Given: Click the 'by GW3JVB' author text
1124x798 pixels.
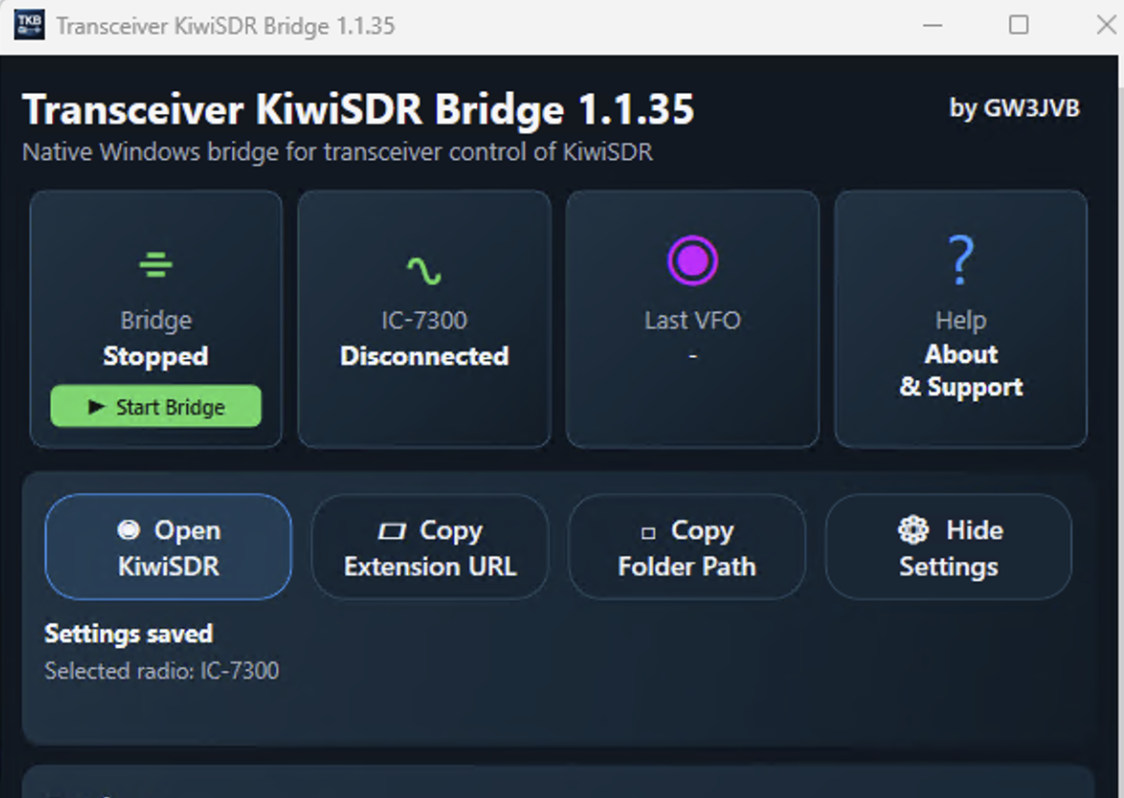Looking at the screenshot, I should point(1014,108).
